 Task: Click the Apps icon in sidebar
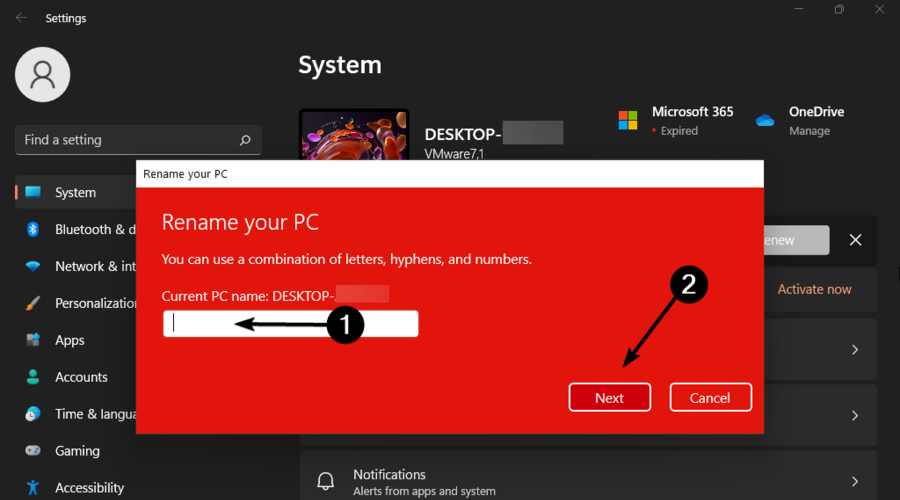33,340
